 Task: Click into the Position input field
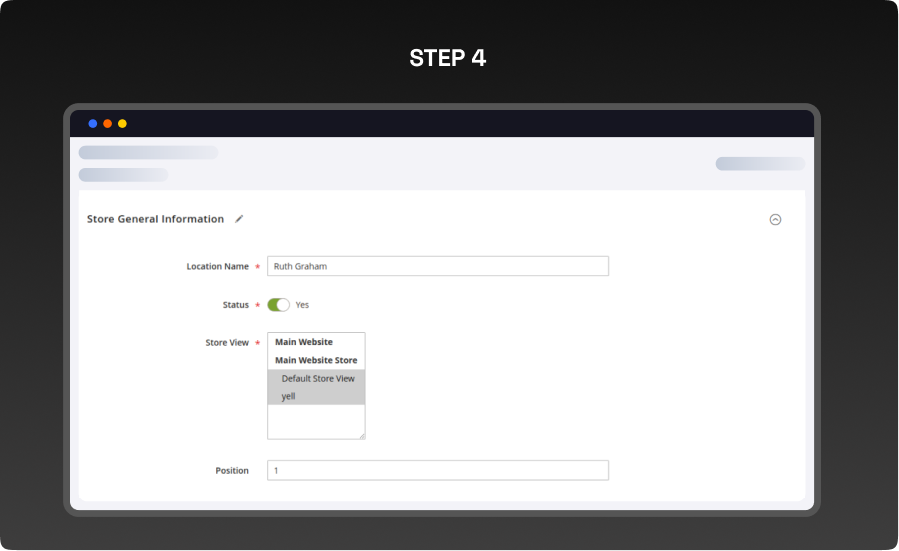point(437,470)
